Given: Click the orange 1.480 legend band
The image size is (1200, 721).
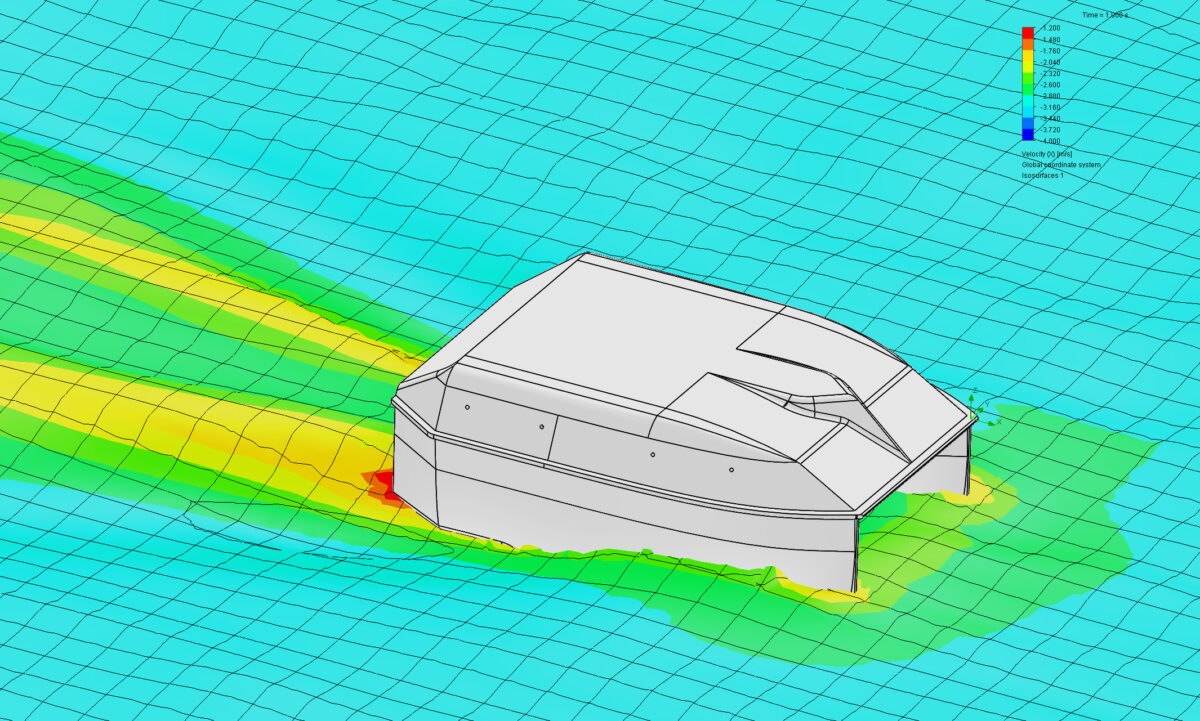Looking at the screenshot, I should point(1028,43).
